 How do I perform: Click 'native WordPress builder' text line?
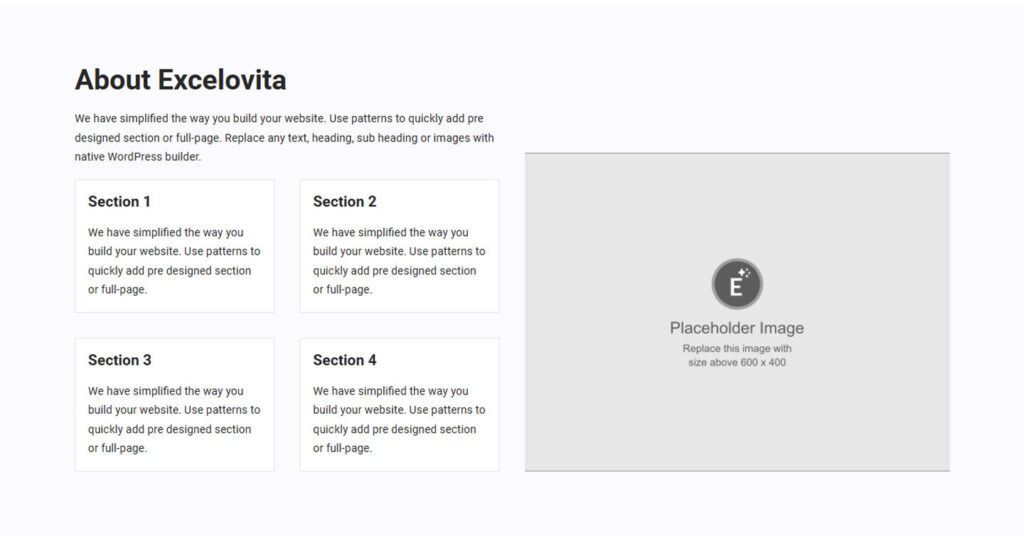point(138,157)
